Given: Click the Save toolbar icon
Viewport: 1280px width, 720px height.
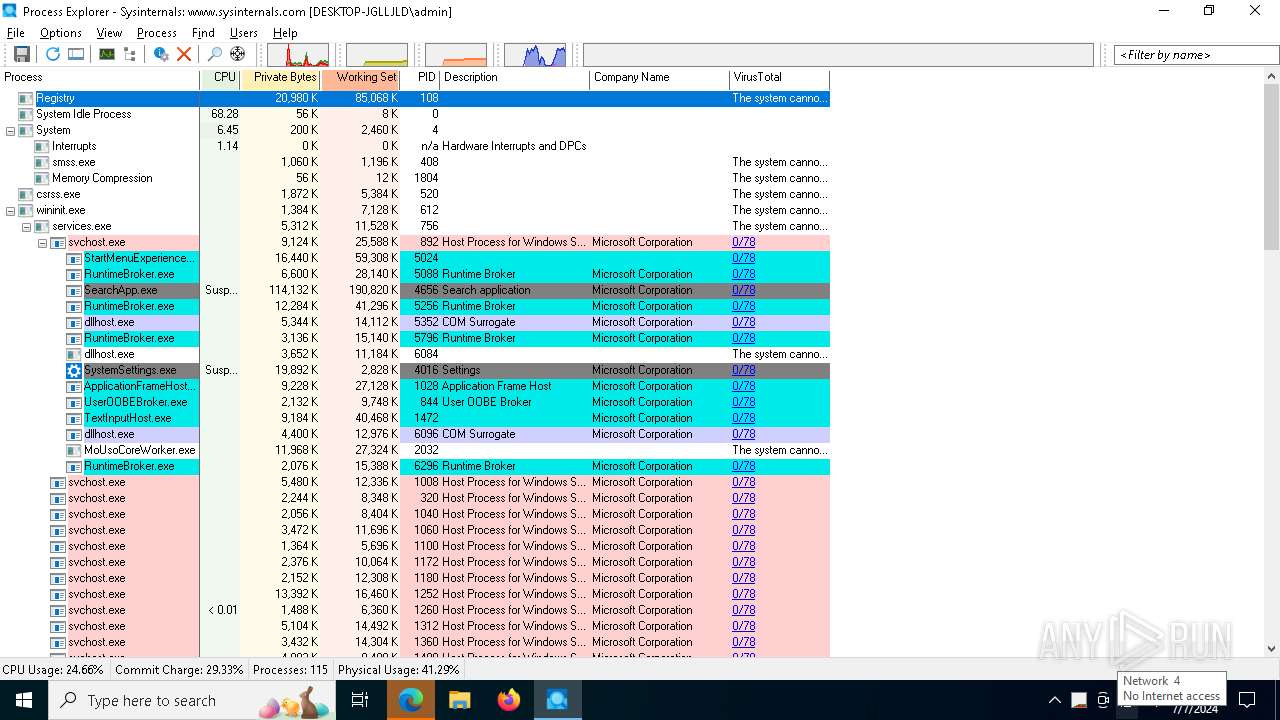Looking at the screenshot, I should pos(21,54).
